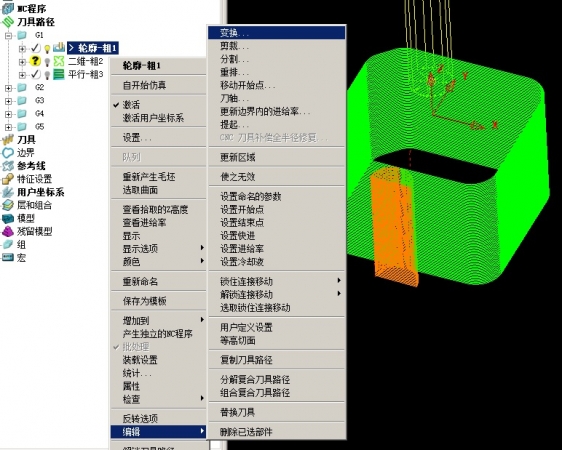562x450 pixels.
Task: Open the 检查 submenu
Action: point(158,399)
